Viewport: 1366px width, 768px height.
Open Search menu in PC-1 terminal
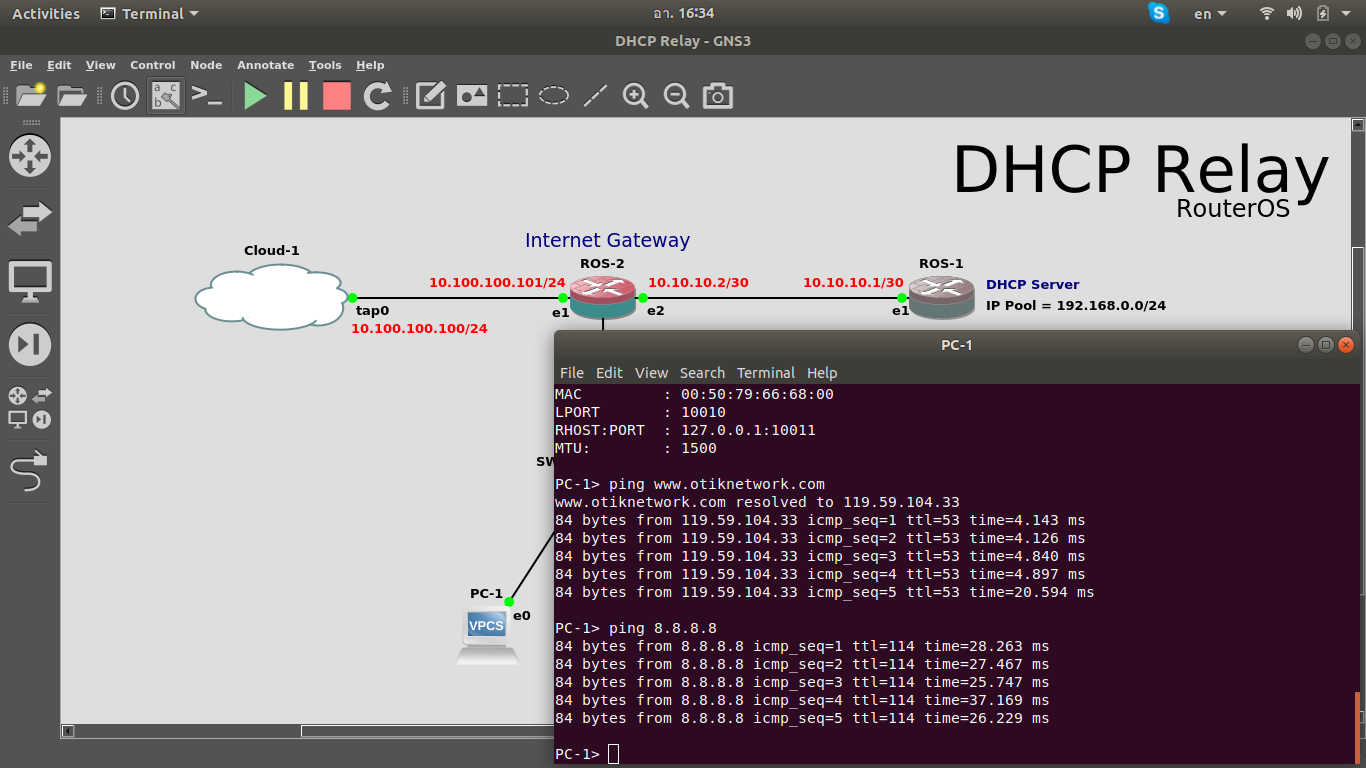coord(702,373)
